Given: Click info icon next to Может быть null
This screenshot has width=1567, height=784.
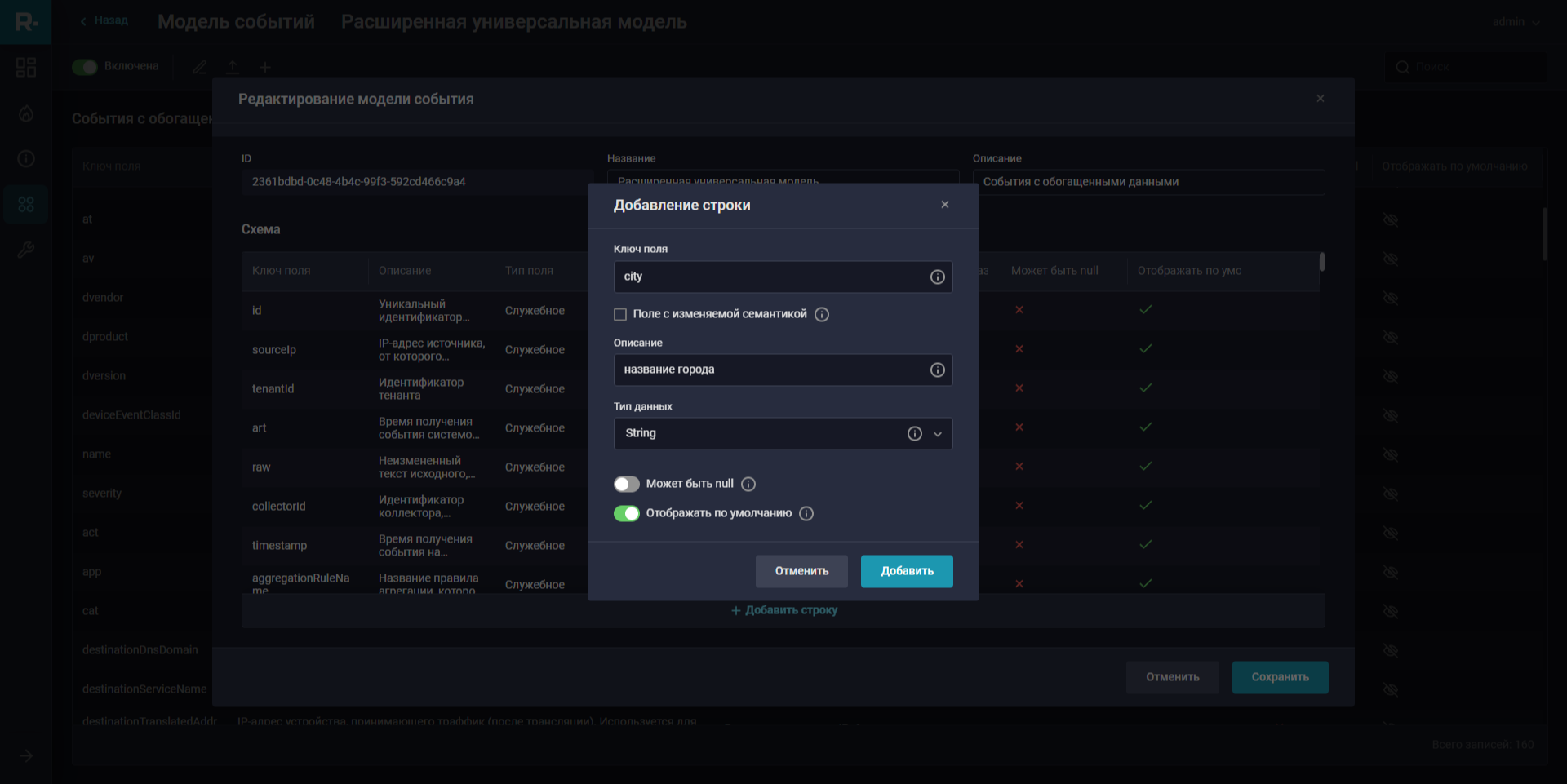Looking at the screenshot, I should [748, 485].
